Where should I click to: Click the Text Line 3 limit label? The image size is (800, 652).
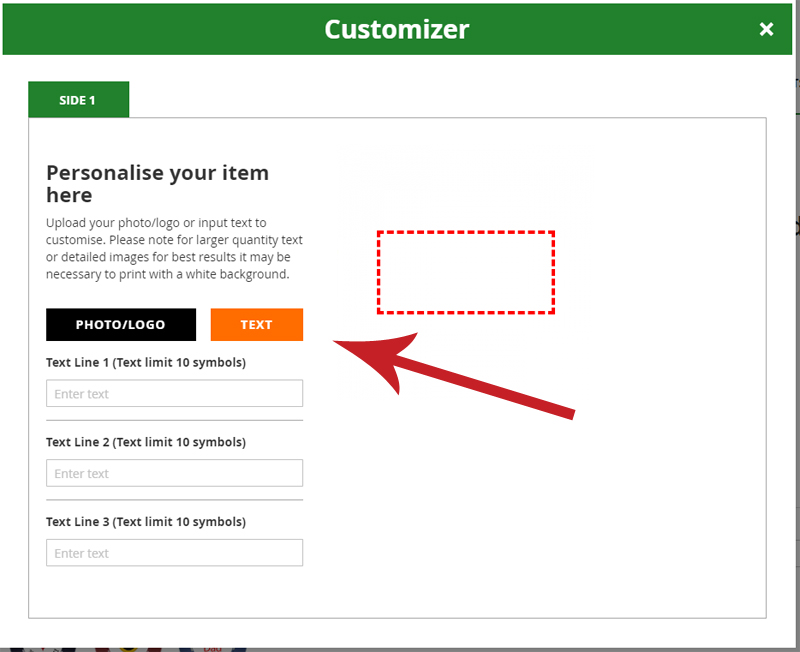coord(146,521)
